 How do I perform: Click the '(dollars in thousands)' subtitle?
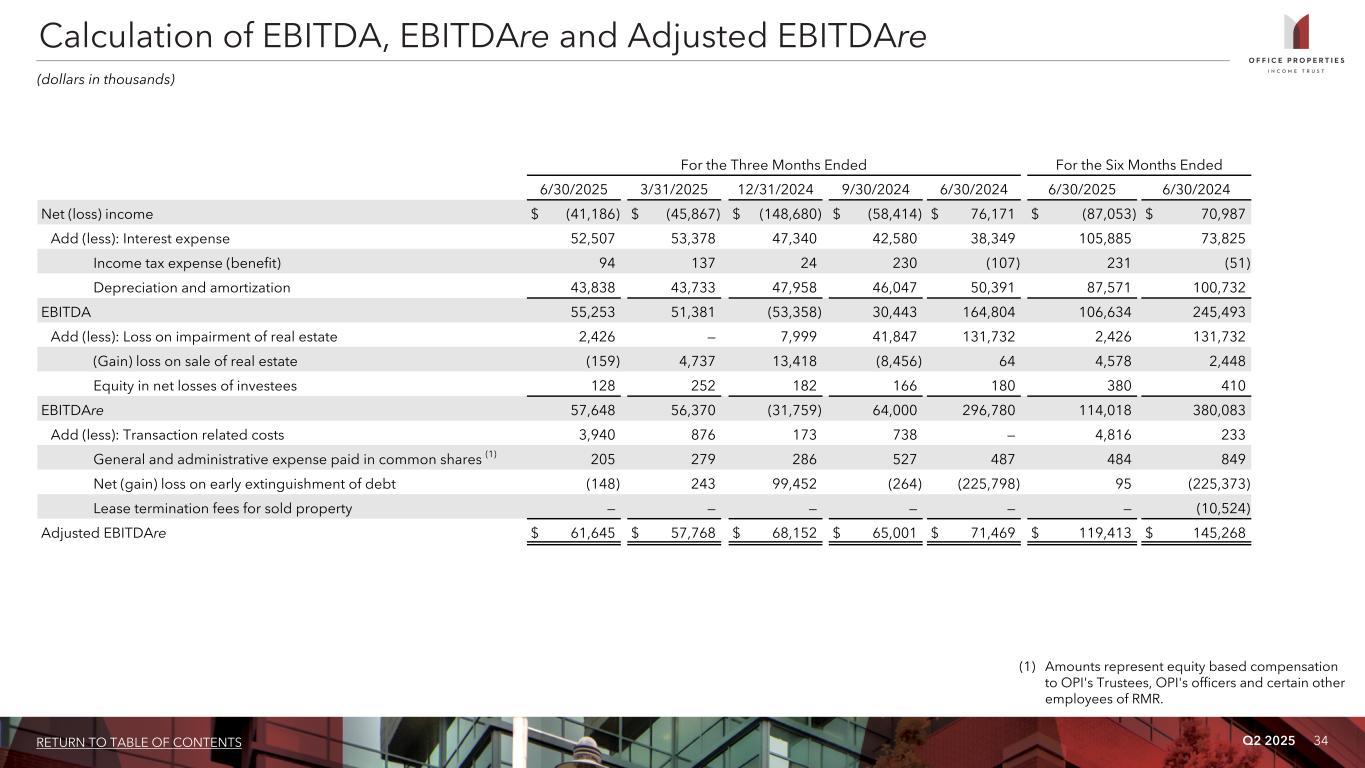[x=107, y=80]
